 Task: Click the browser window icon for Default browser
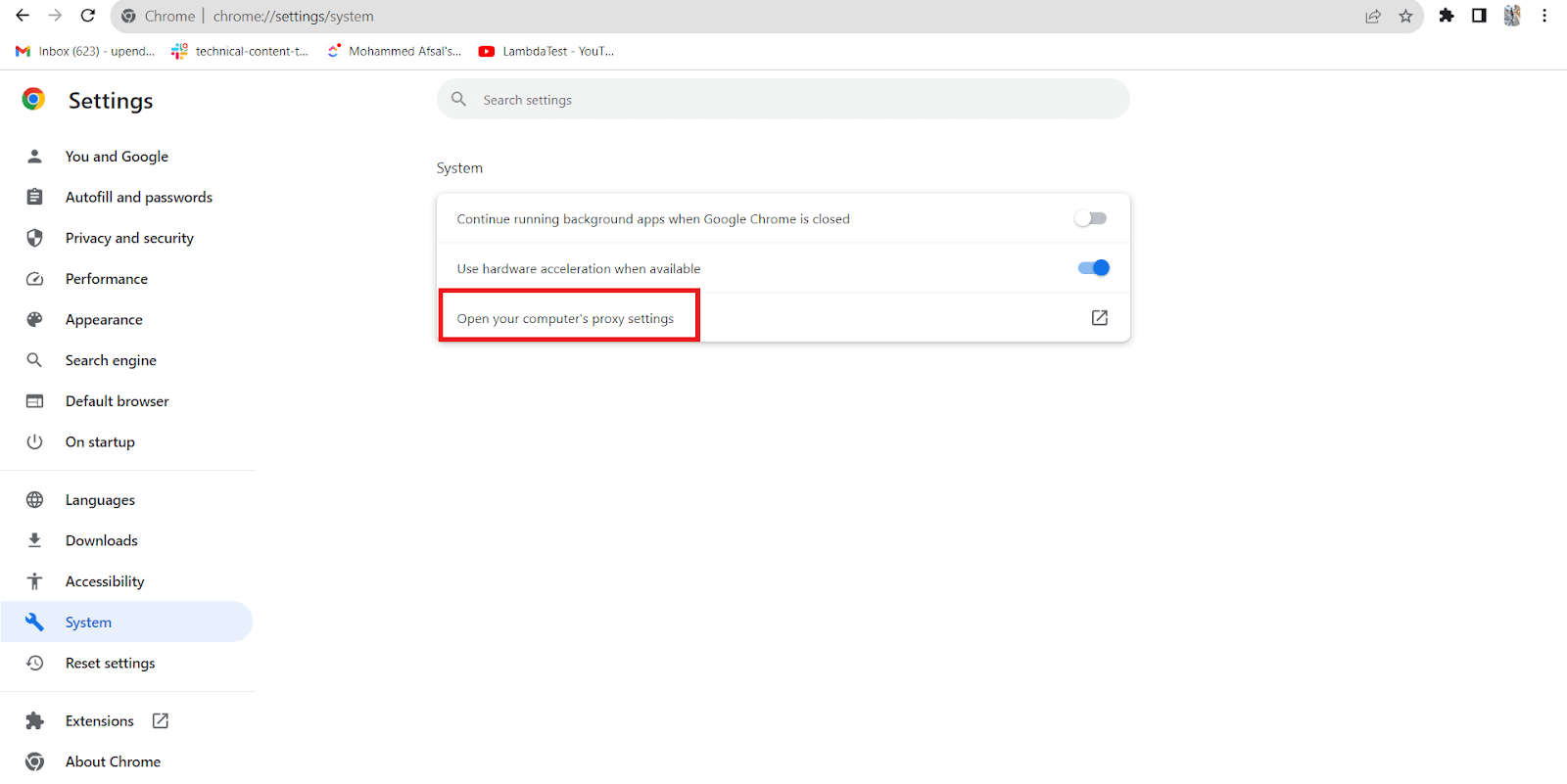[34, 401]
